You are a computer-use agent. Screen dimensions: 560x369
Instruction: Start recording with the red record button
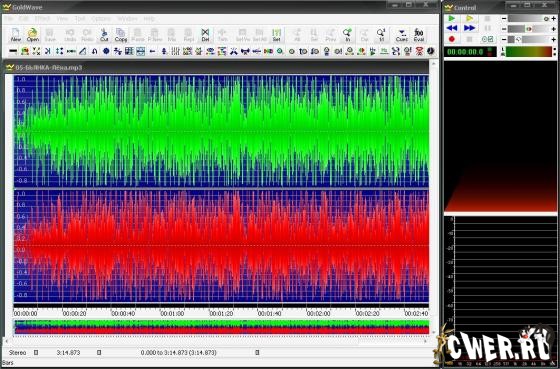452,39
